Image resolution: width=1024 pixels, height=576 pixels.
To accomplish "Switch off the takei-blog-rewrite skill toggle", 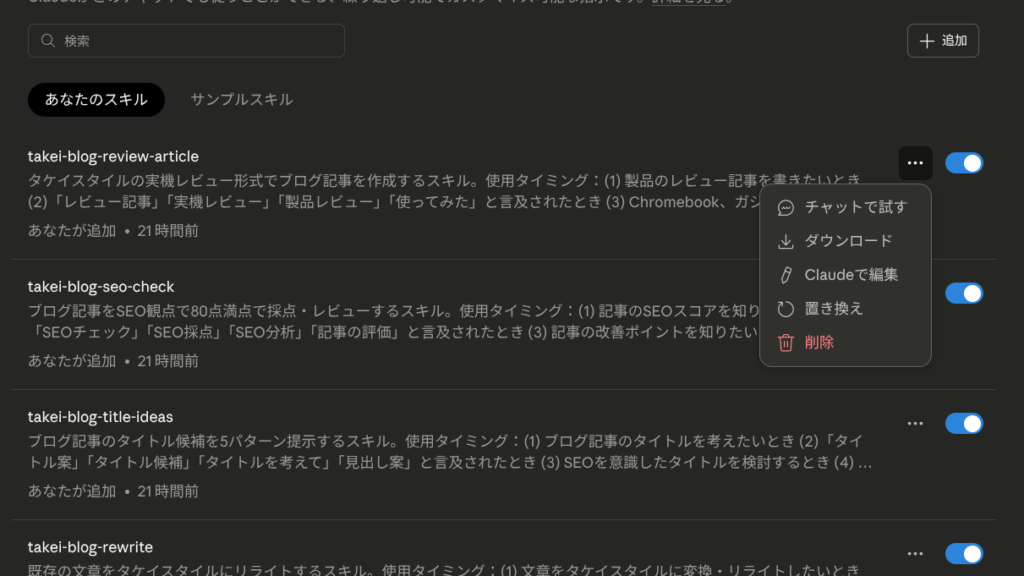I will pos(964,553).
